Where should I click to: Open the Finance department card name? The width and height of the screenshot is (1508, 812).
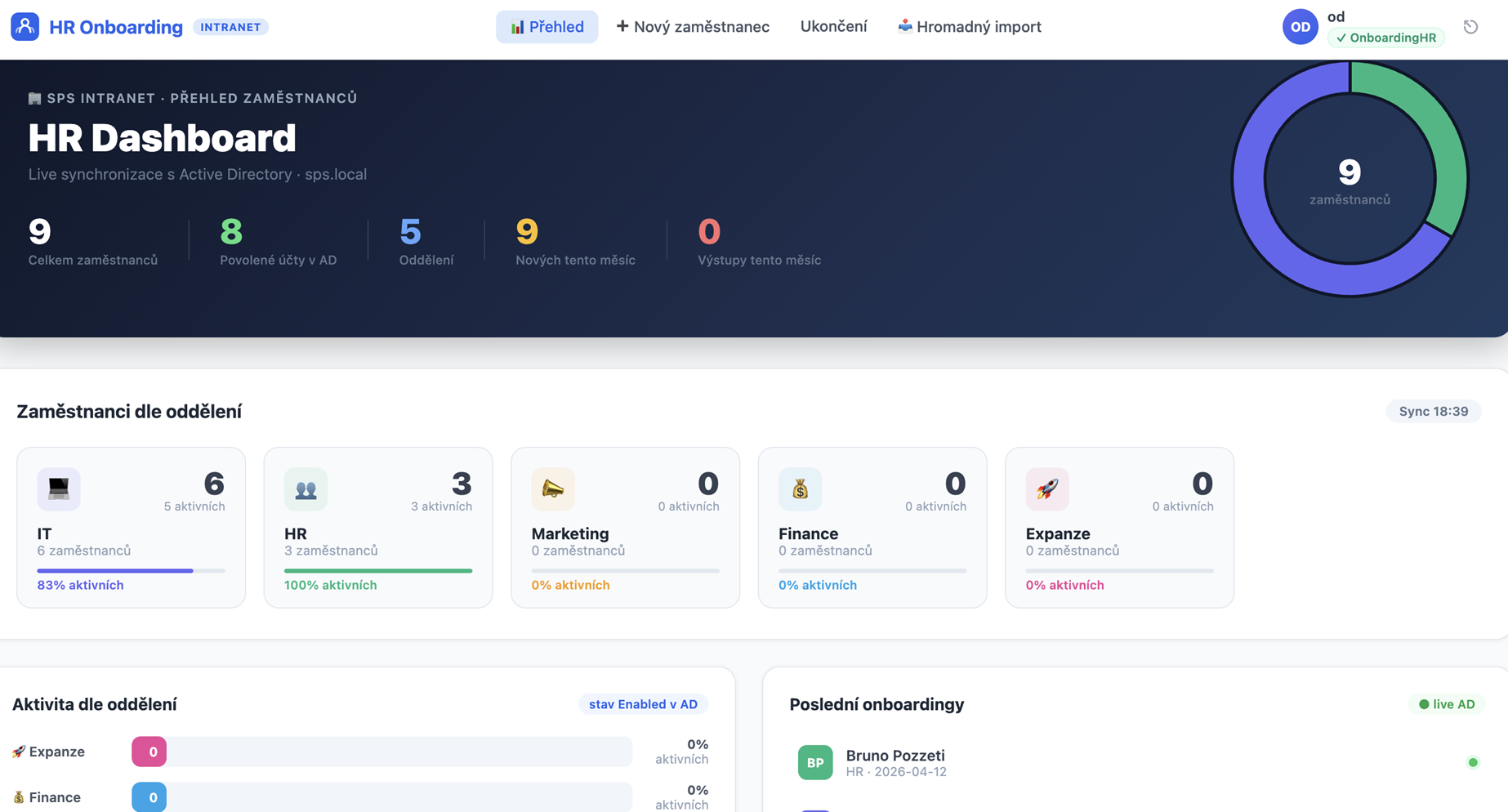tap(809, 533)
